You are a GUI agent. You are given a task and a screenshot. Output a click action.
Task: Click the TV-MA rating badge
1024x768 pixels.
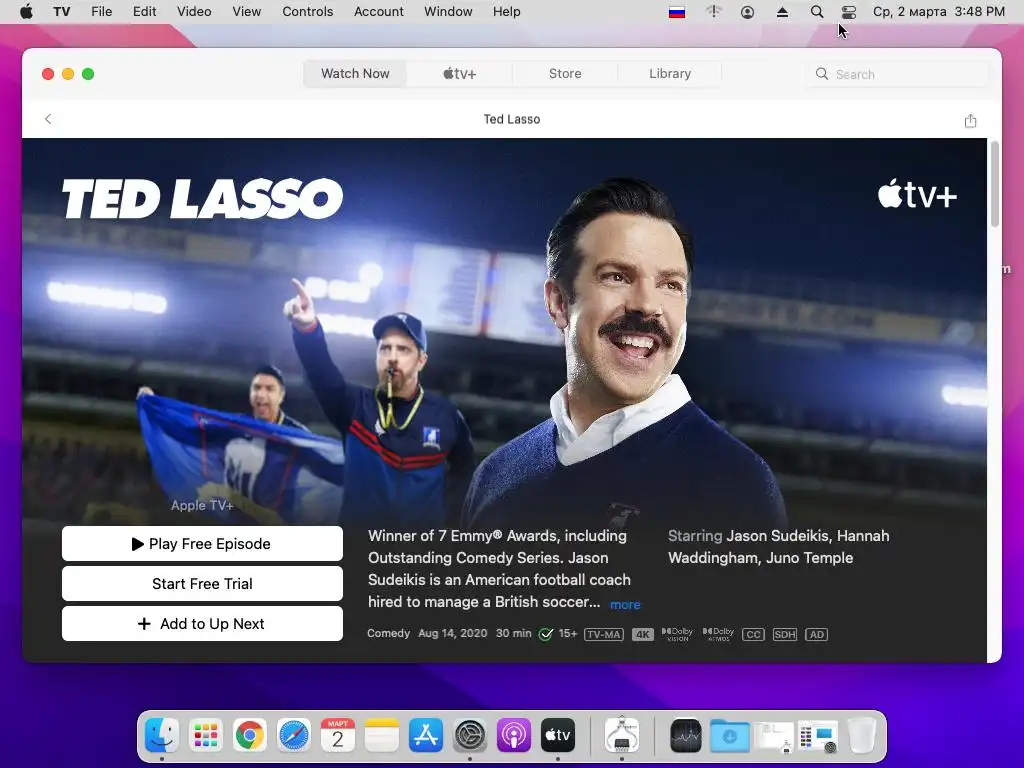tap(604, 635)
